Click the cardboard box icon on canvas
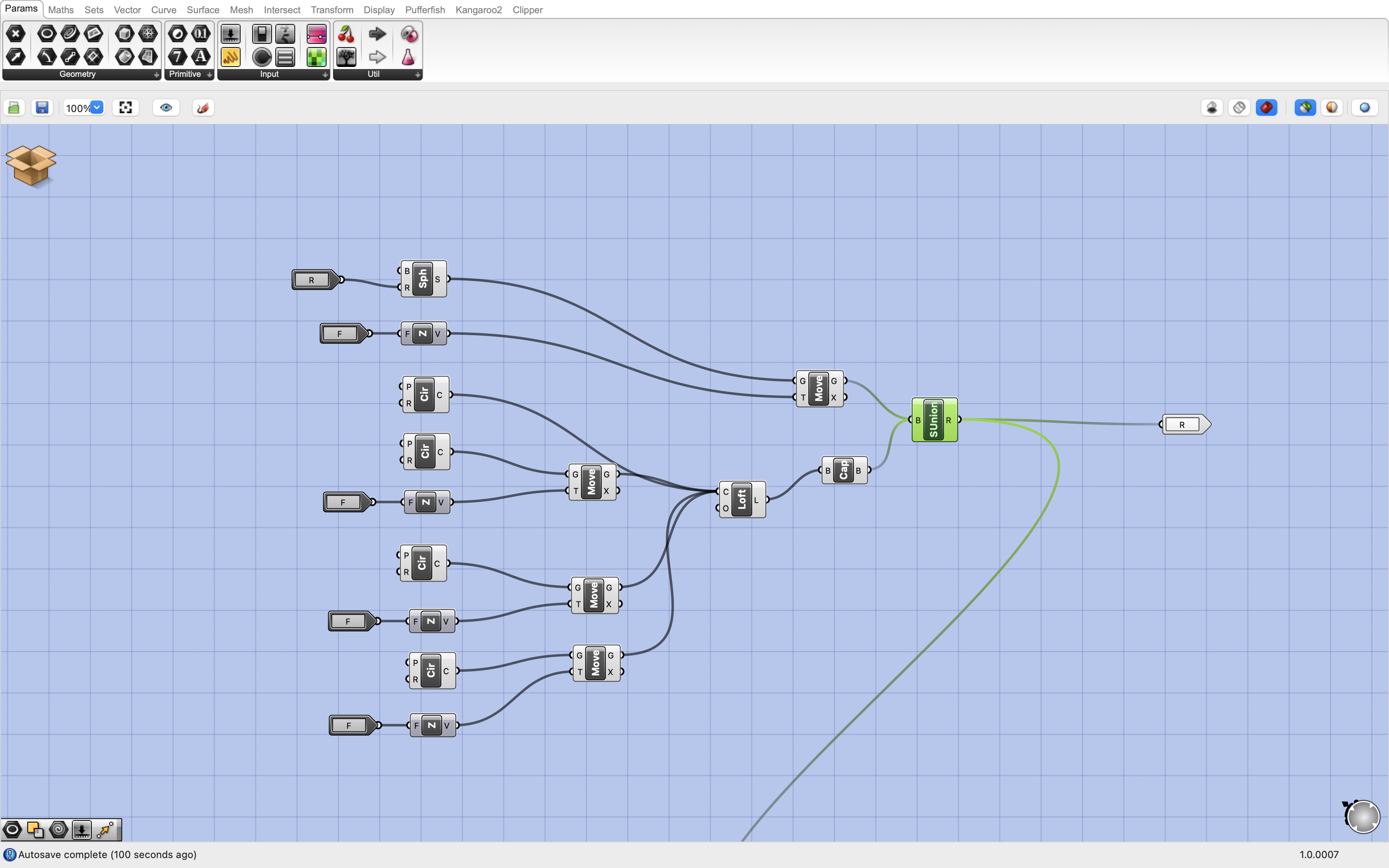This screenshot has width=1389, height=868. [x=31, y=165]
